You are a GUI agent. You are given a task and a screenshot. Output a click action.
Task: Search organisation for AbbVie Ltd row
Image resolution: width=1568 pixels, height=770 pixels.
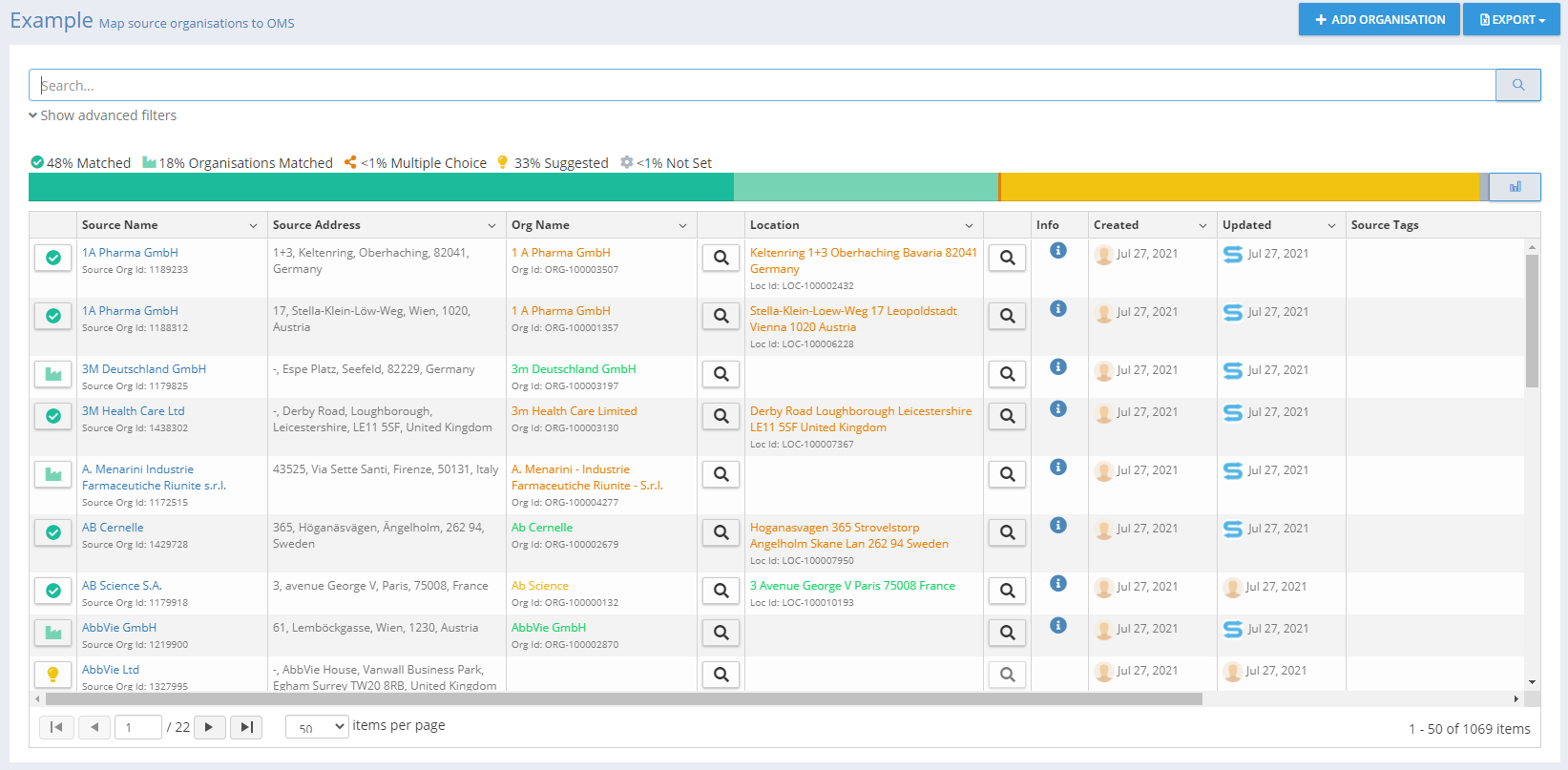click(721, 675)
